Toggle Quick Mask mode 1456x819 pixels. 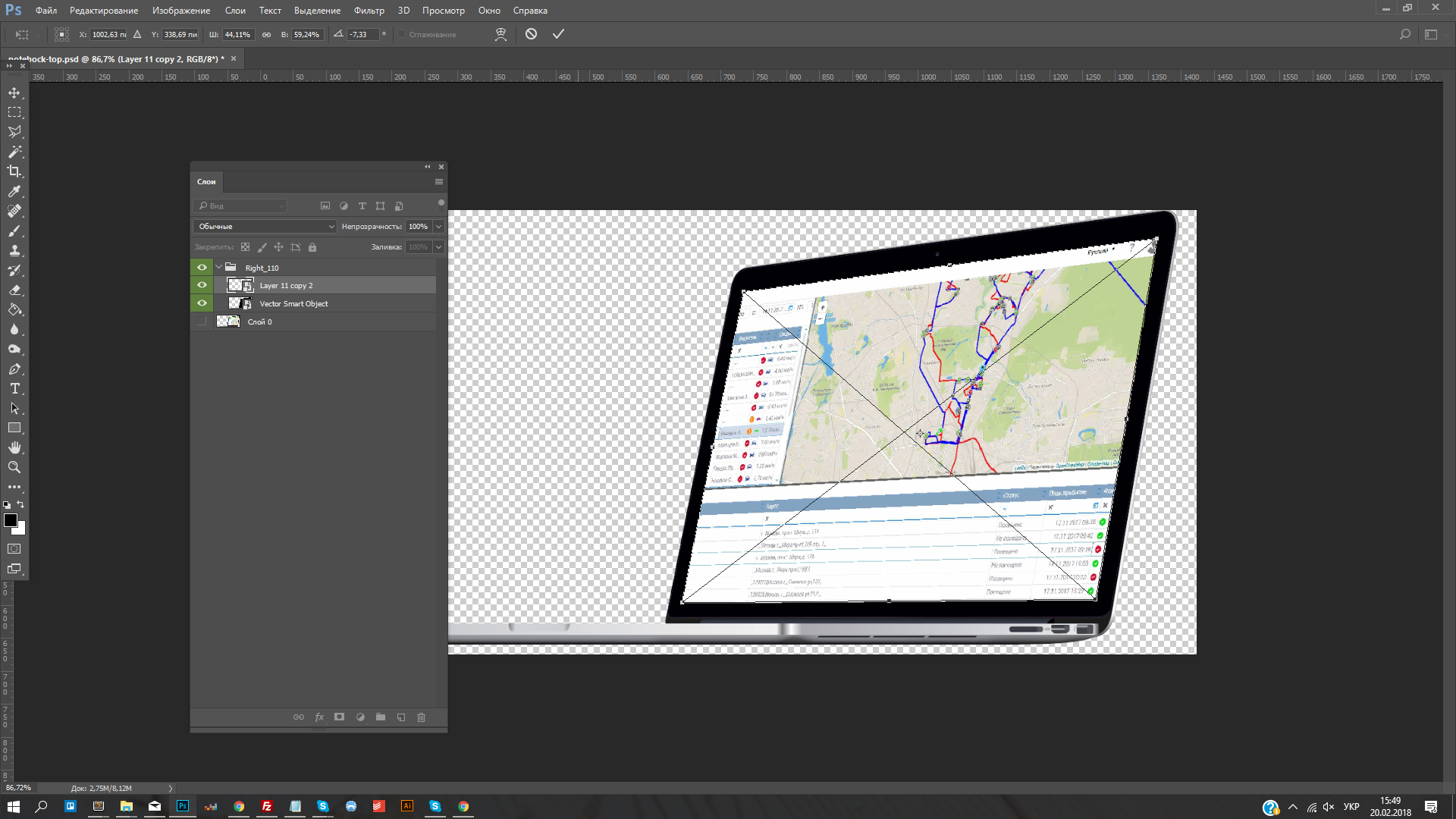14,548
